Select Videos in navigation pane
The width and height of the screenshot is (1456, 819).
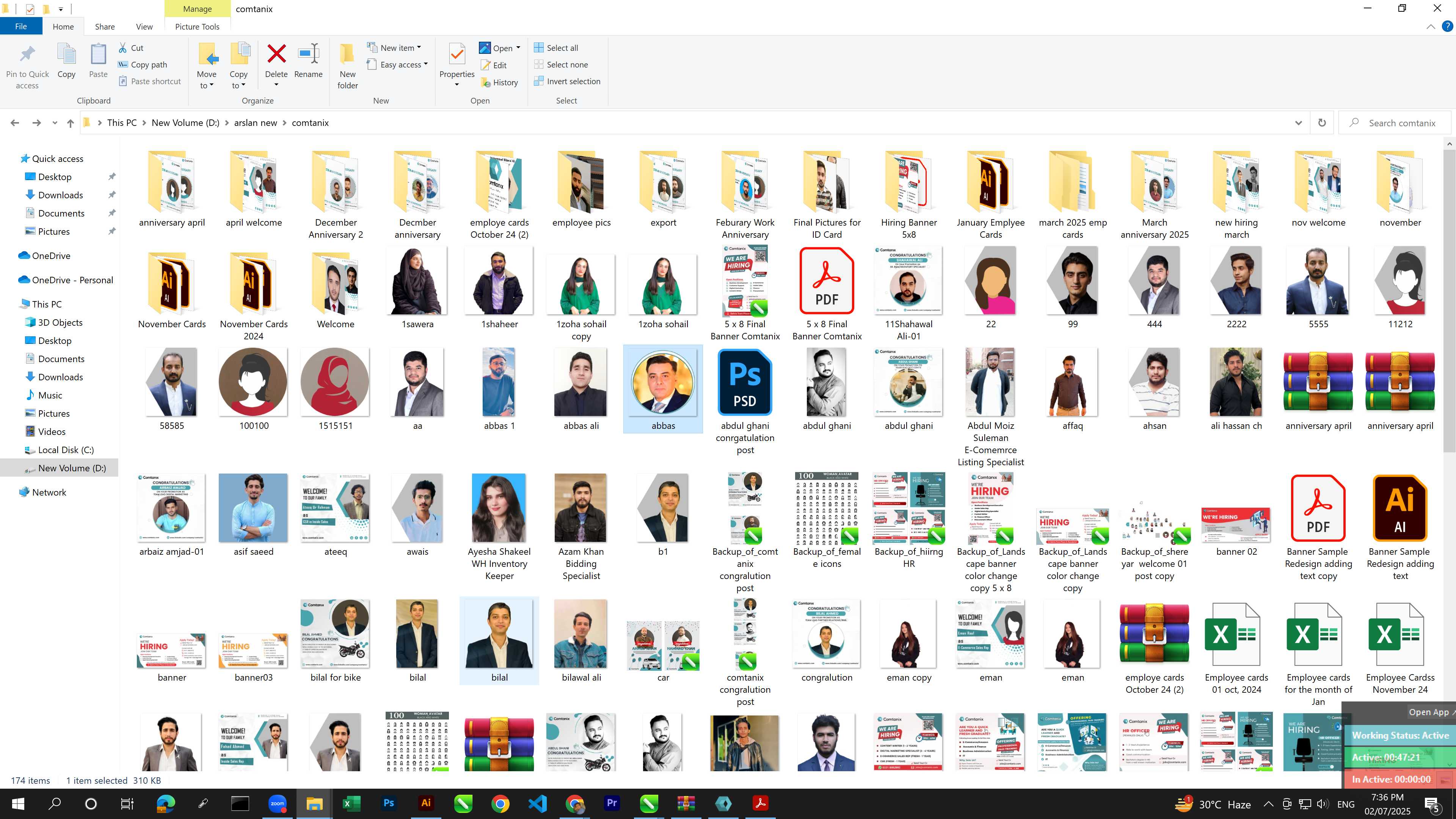click(x=52, y=431)
